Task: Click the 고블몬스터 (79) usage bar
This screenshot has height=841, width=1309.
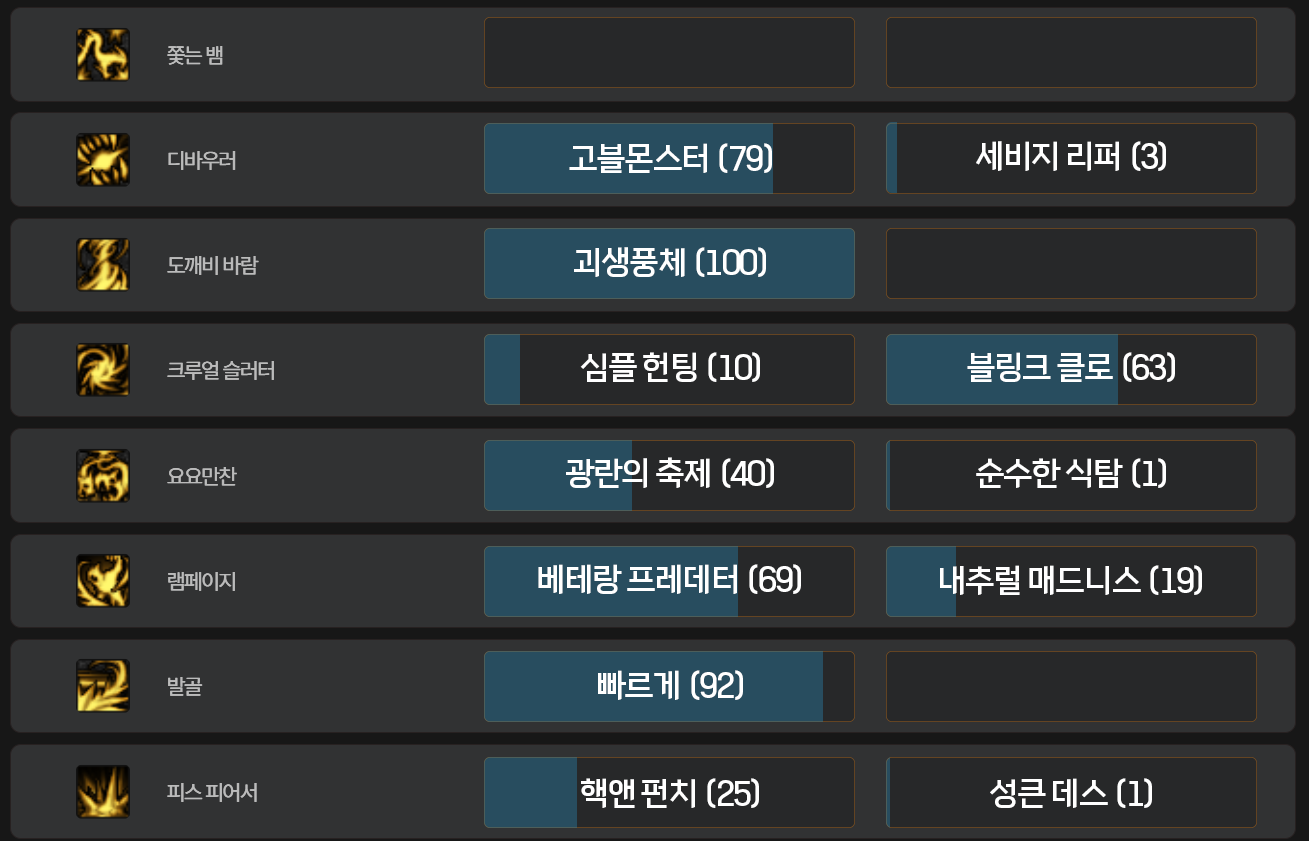Action: [669, 158]
